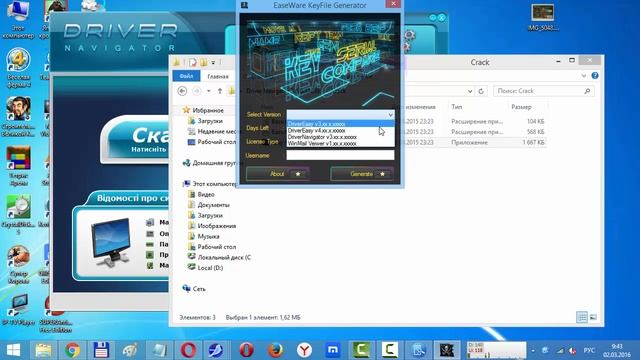Open the Файл tab in Crack window

pyautogui.click(x=186, y=76)
